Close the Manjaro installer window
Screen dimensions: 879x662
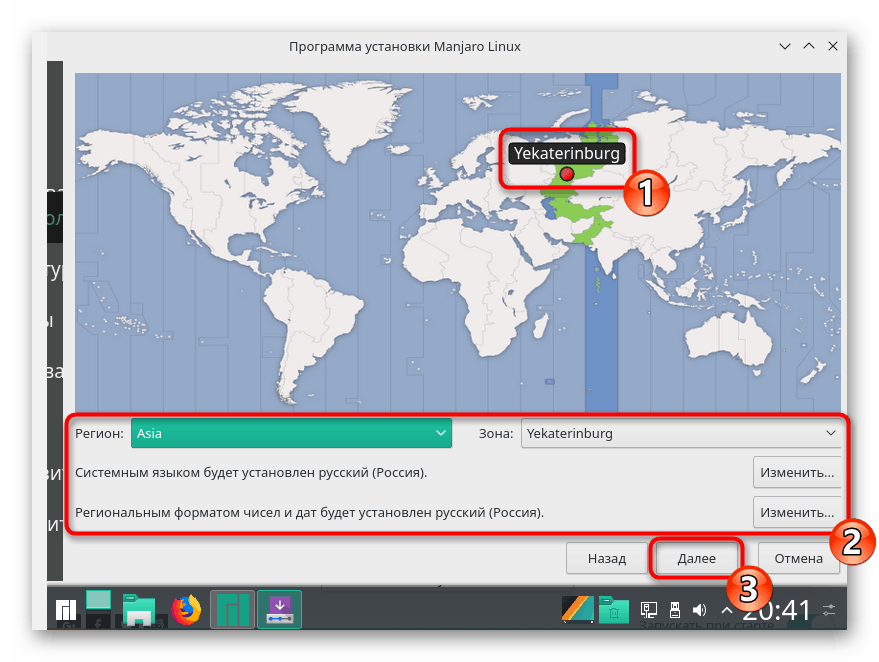coord(833,47)
